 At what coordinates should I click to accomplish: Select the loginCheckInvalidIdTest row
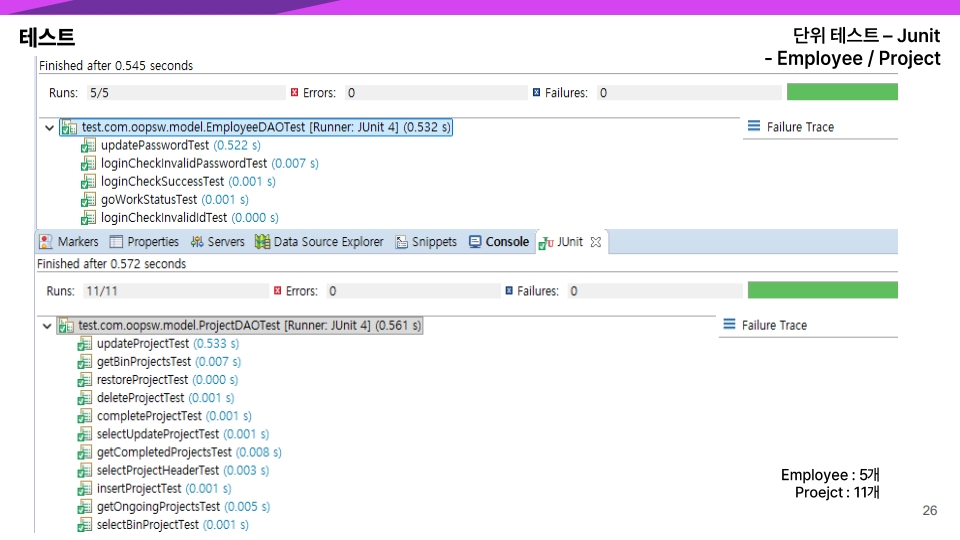coord(181,218)
